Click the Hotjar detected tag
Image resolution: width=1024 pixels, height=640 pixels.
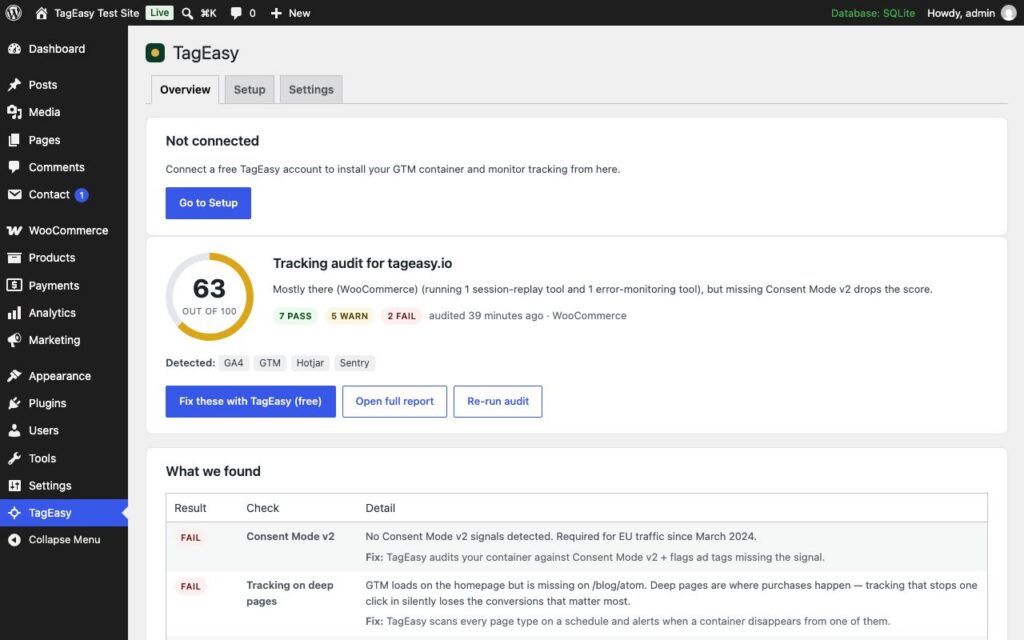(x=310, y=363)
